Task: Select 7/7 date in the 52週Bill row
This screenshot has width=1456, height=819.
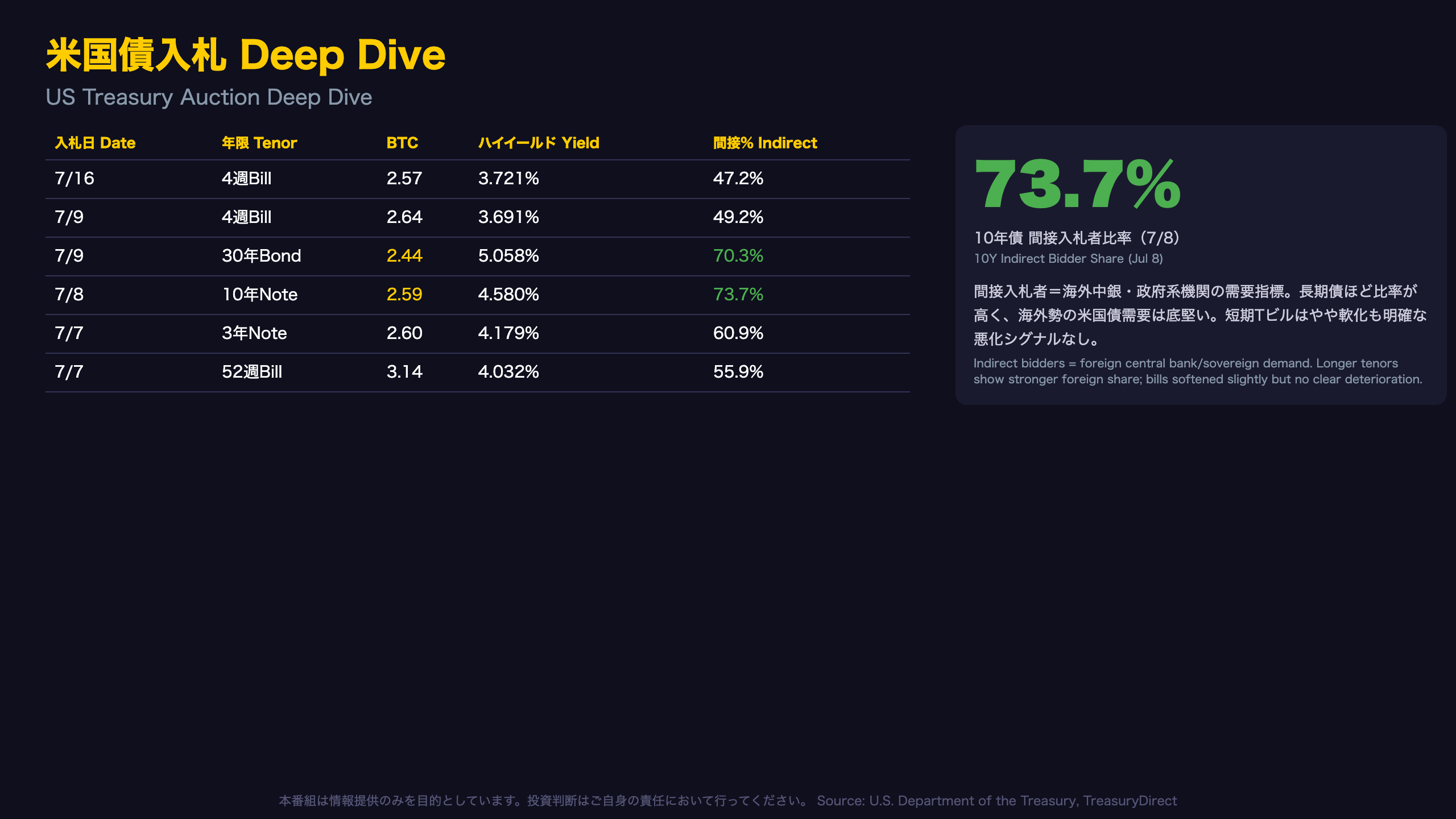Action: click(69, 372)
